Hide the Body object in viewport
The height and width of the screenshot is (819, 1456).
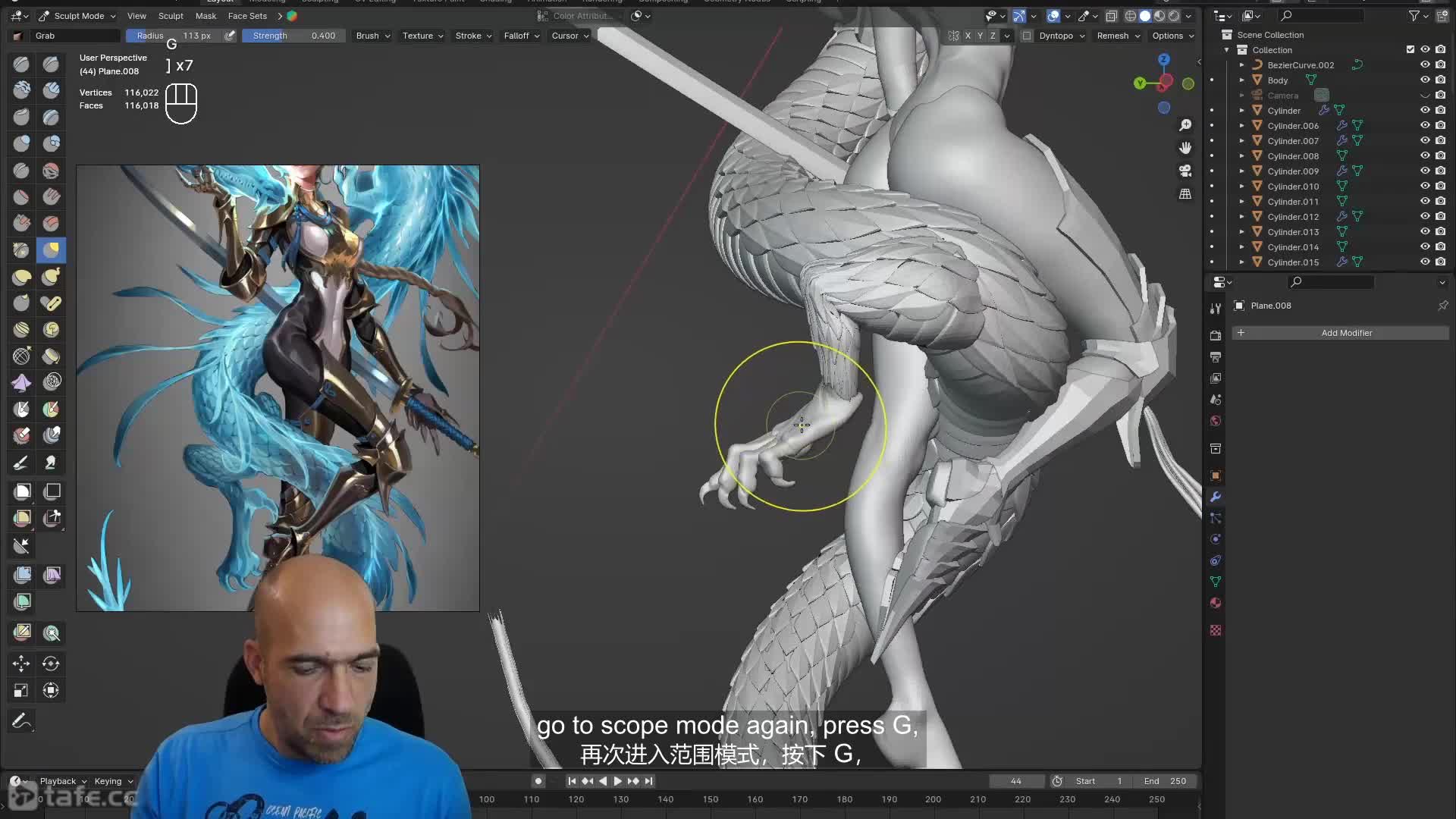pos(1425,80)
